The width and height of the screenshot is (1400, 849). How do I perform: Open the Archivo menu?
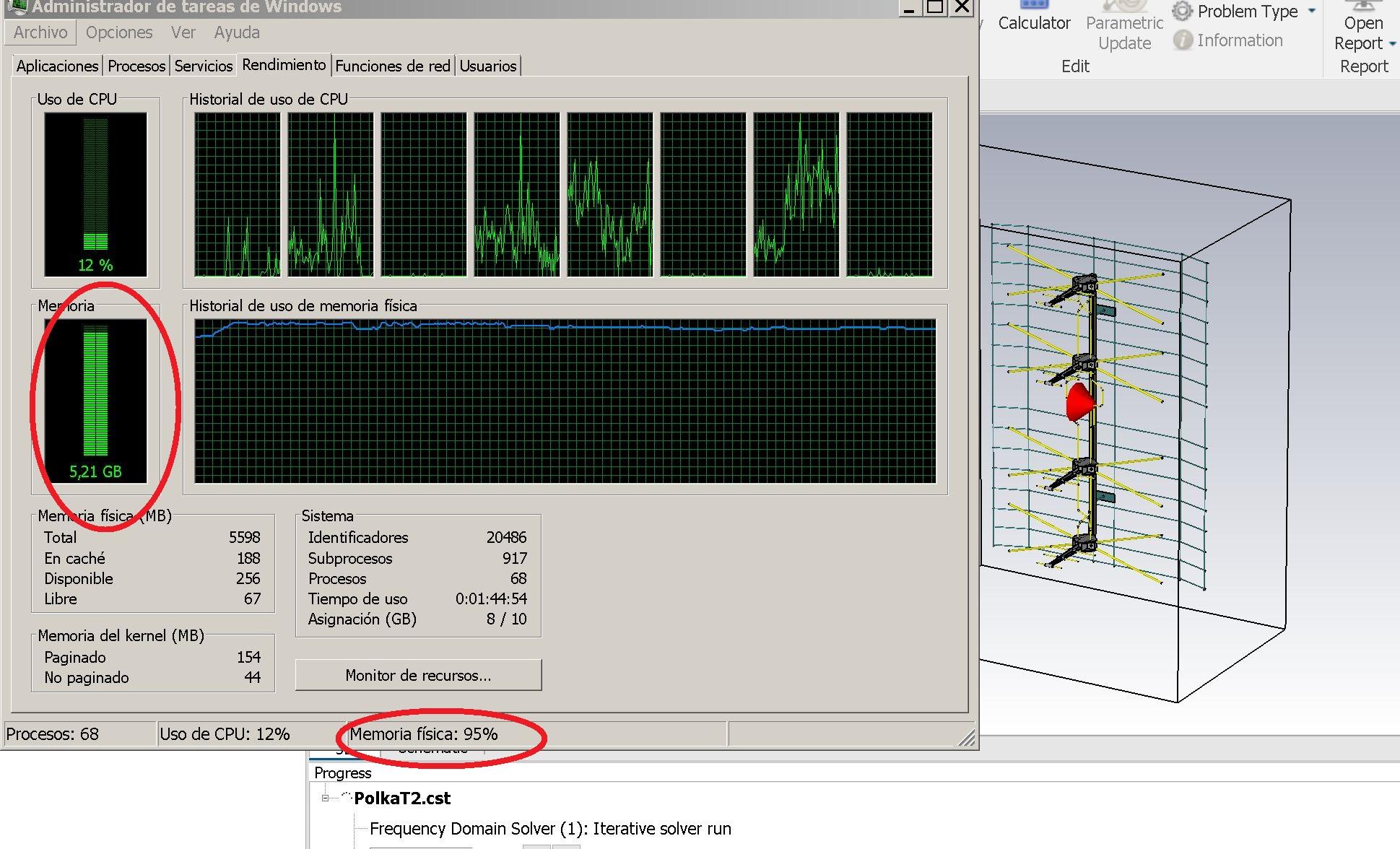click(40, 32)
